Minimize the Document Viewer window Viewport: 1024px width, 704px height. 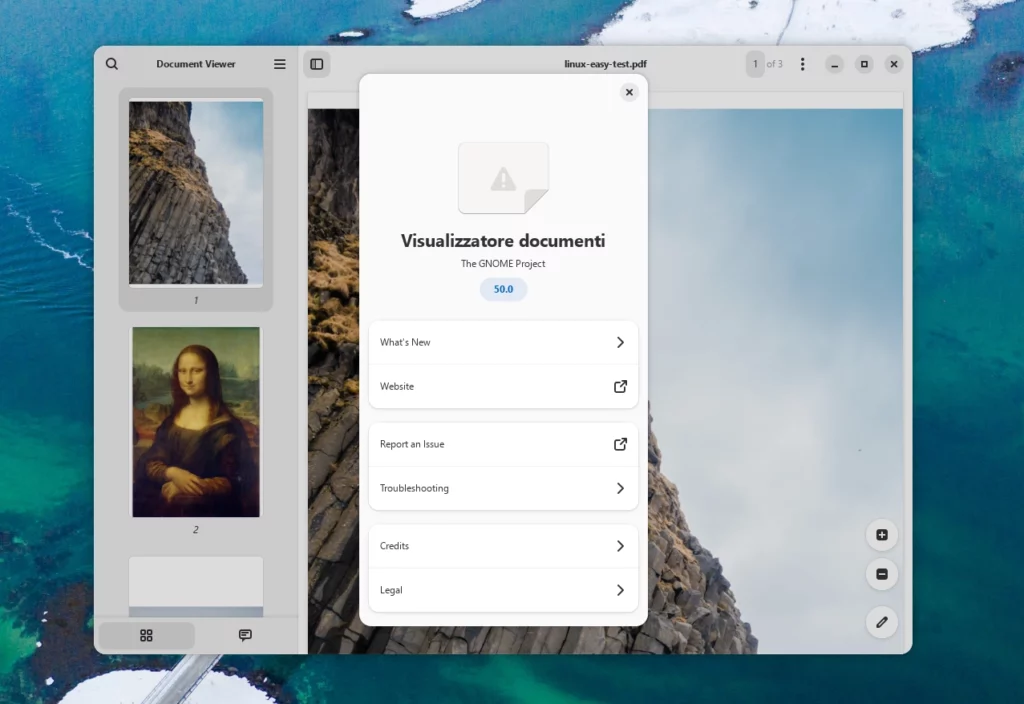(x=835, y=64)
